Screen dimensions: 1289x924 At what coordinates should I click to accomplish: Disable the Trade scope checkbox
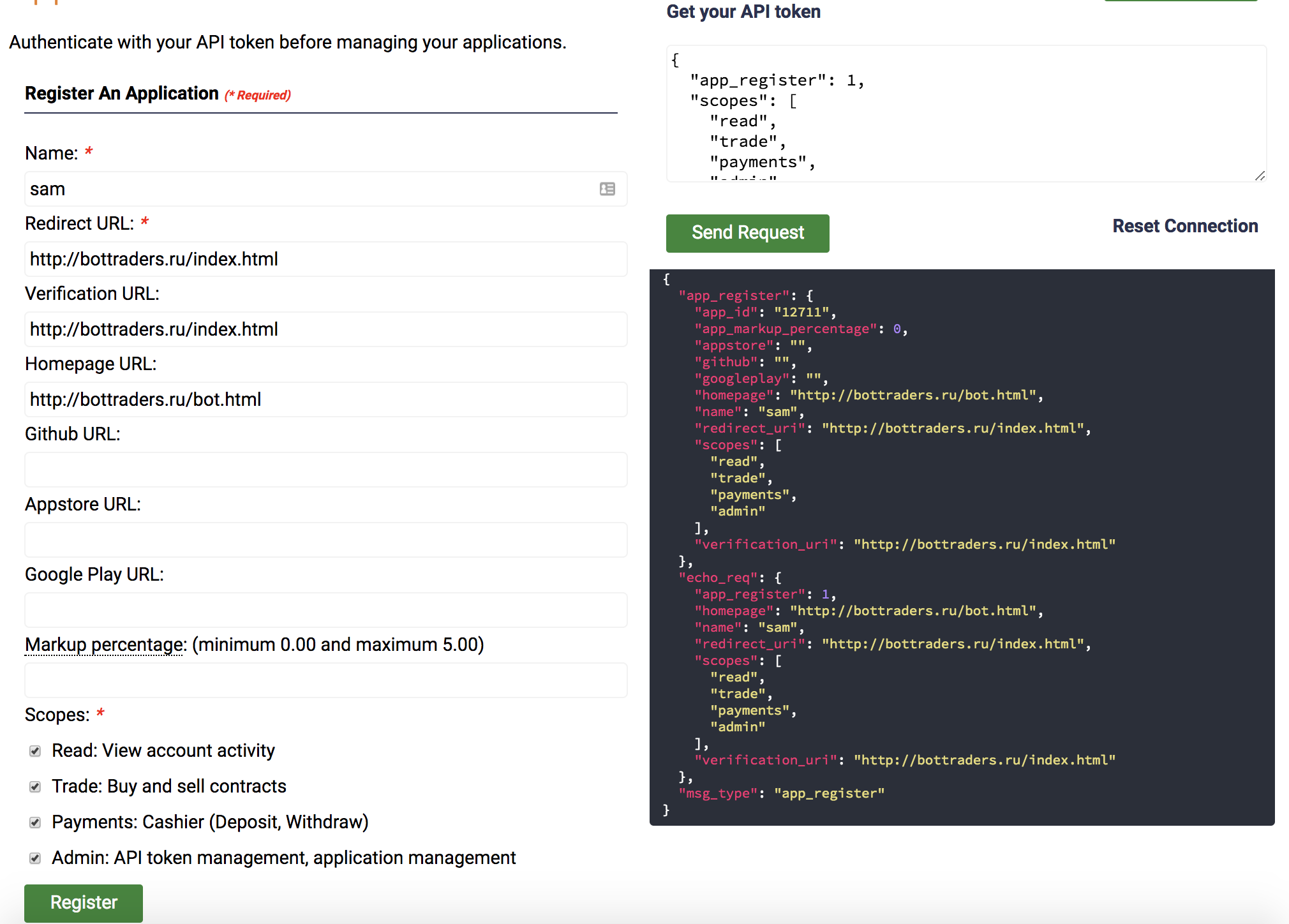pyautogui.click(x=35, y=787)
